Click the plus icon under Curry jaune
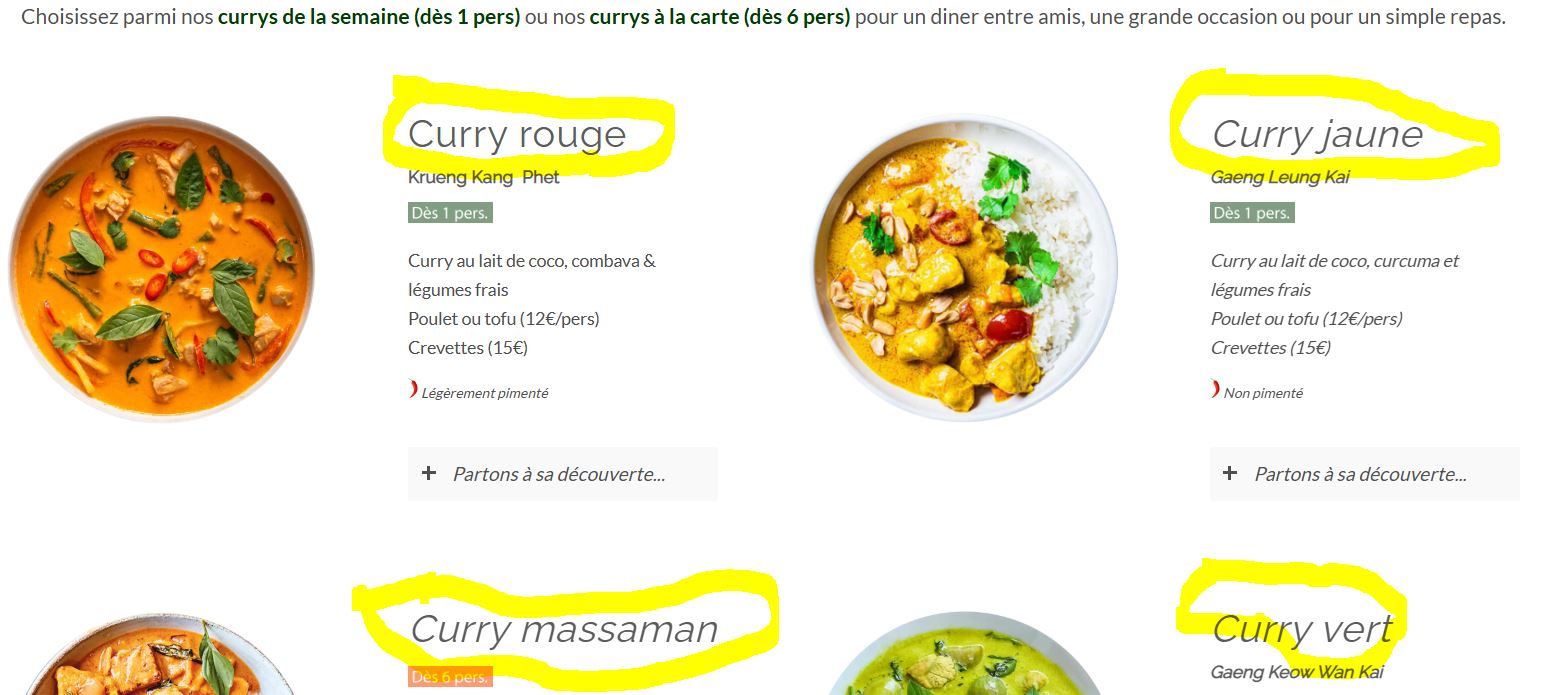 1230,473
